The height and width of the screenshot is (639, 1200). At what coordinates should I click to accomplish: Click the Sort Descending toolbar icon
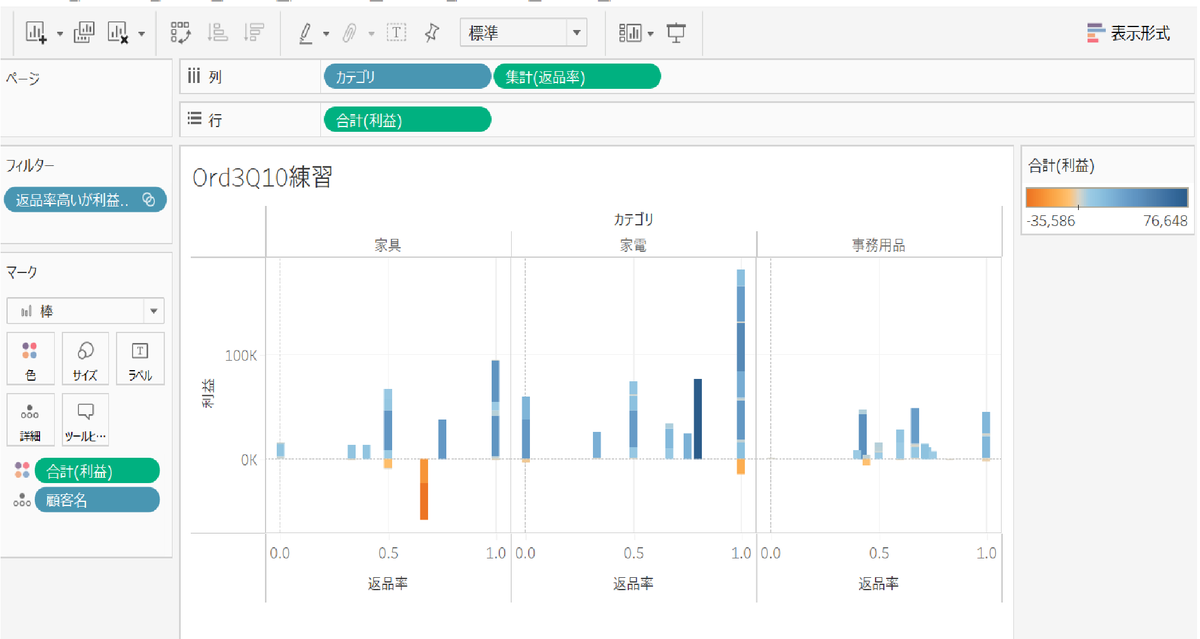253,33
